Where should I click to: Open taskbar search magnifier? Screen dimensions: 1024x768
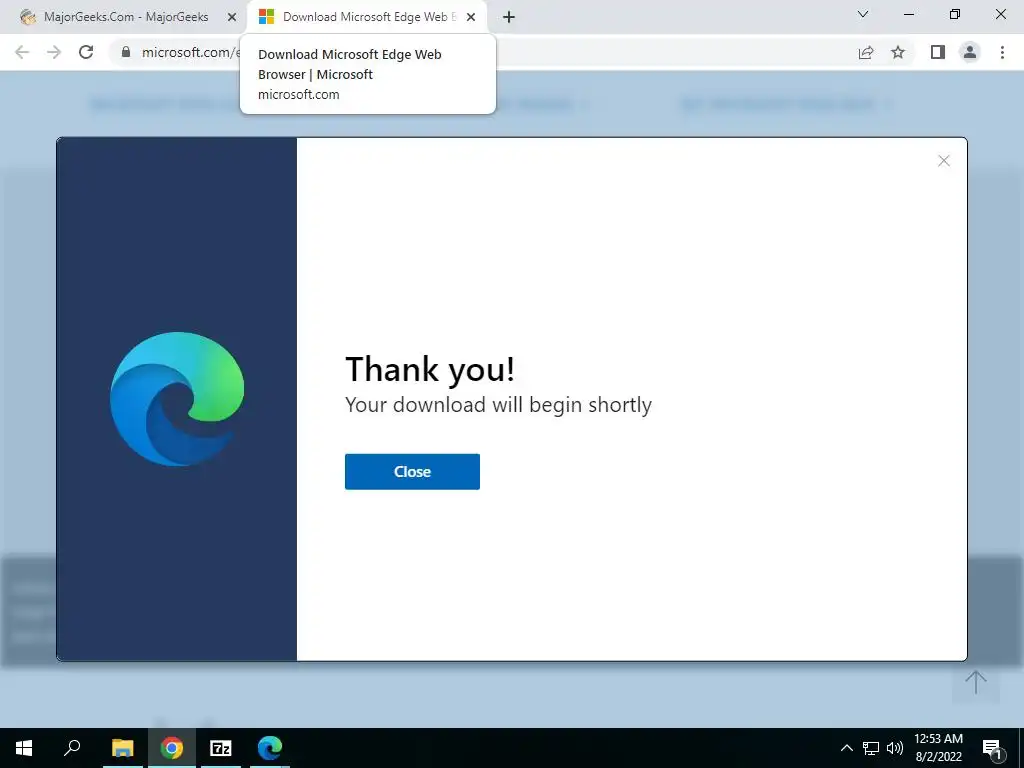[72, 748]
